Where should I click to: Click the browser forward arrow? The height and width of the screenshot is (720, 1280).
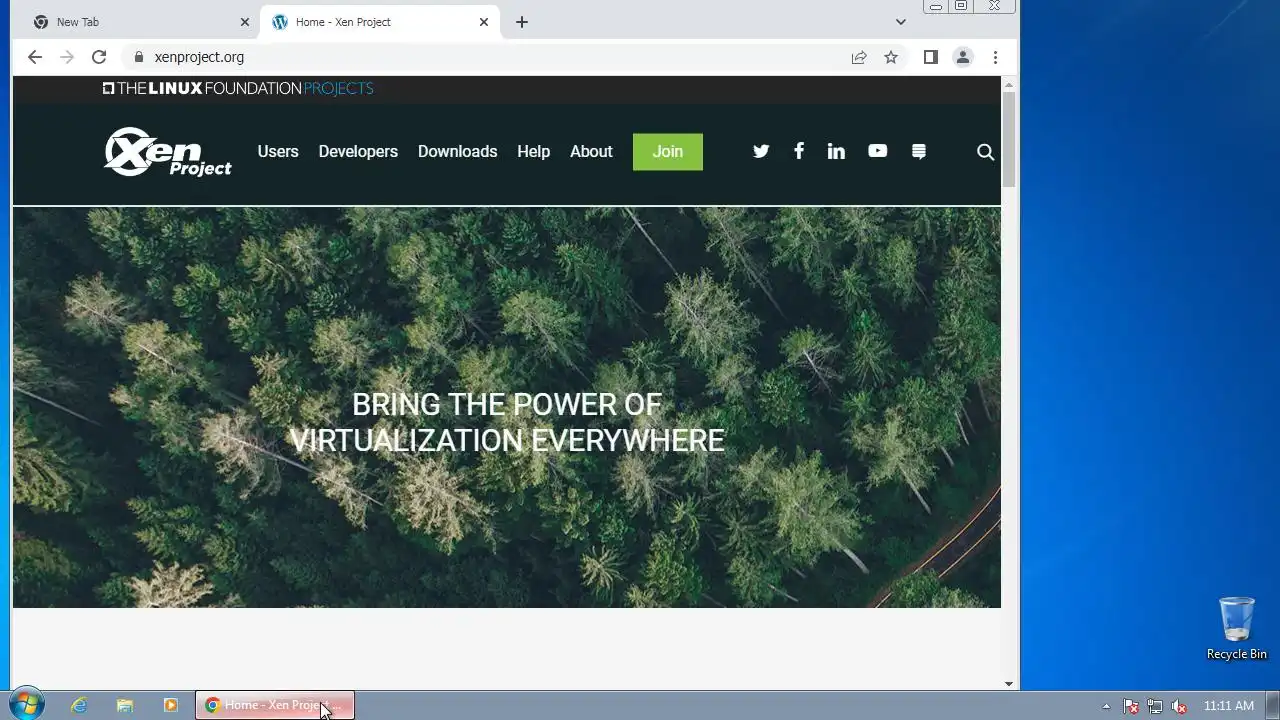[x=67, y=57]
